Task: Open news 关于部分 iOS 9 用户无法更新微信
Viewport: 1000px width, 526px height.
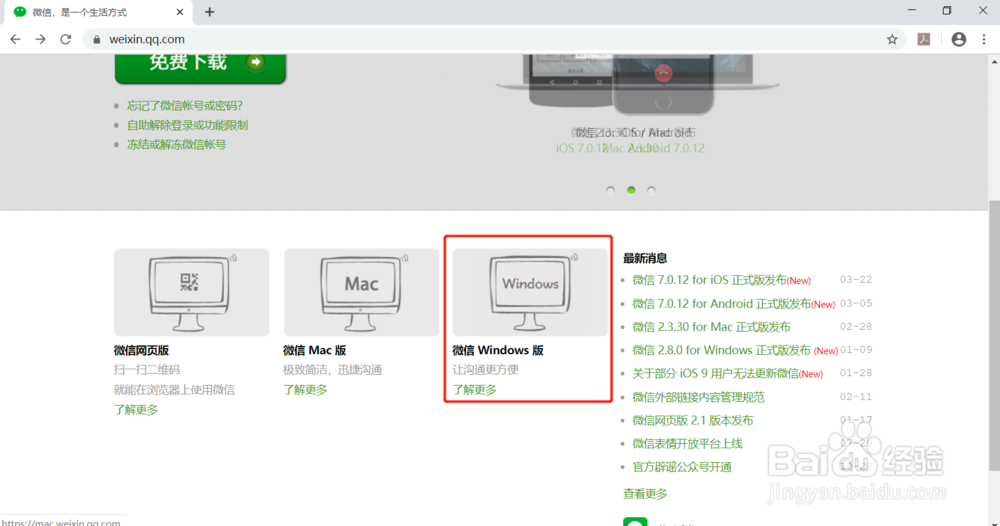Action: coord(716,374)
